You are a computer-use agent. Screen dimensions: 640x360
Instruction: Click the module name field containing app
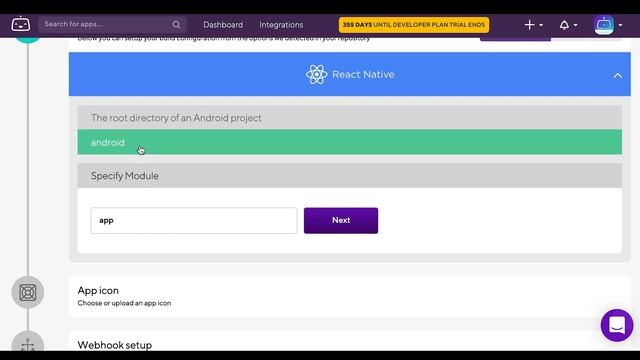[x=194, y=220]
